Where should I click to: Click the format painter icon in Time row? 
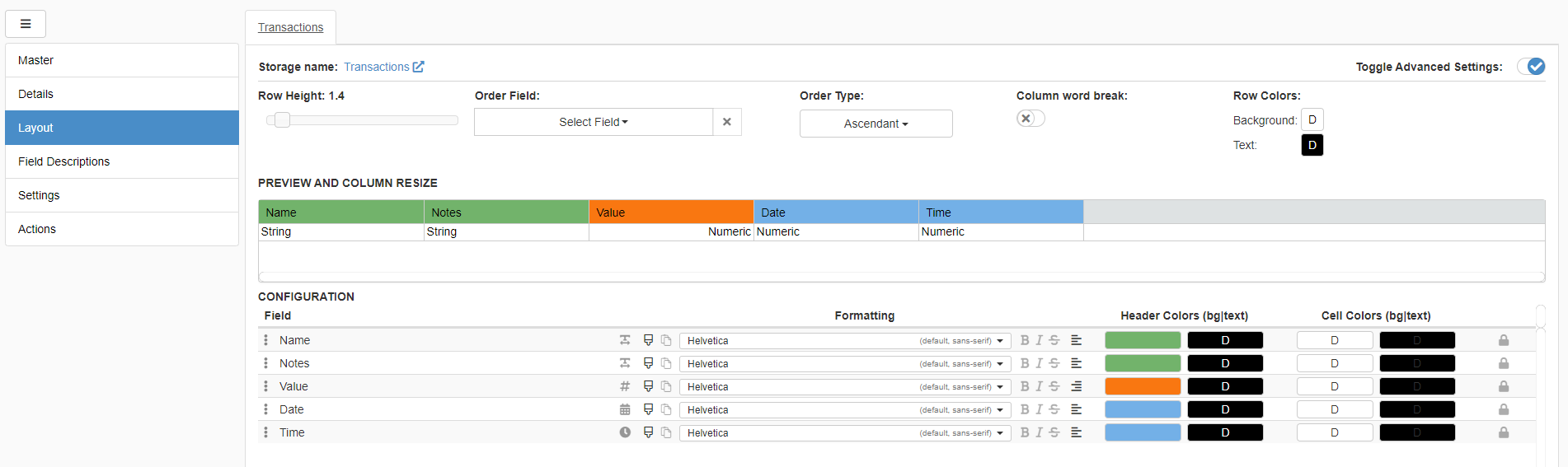tap(648, 432)
